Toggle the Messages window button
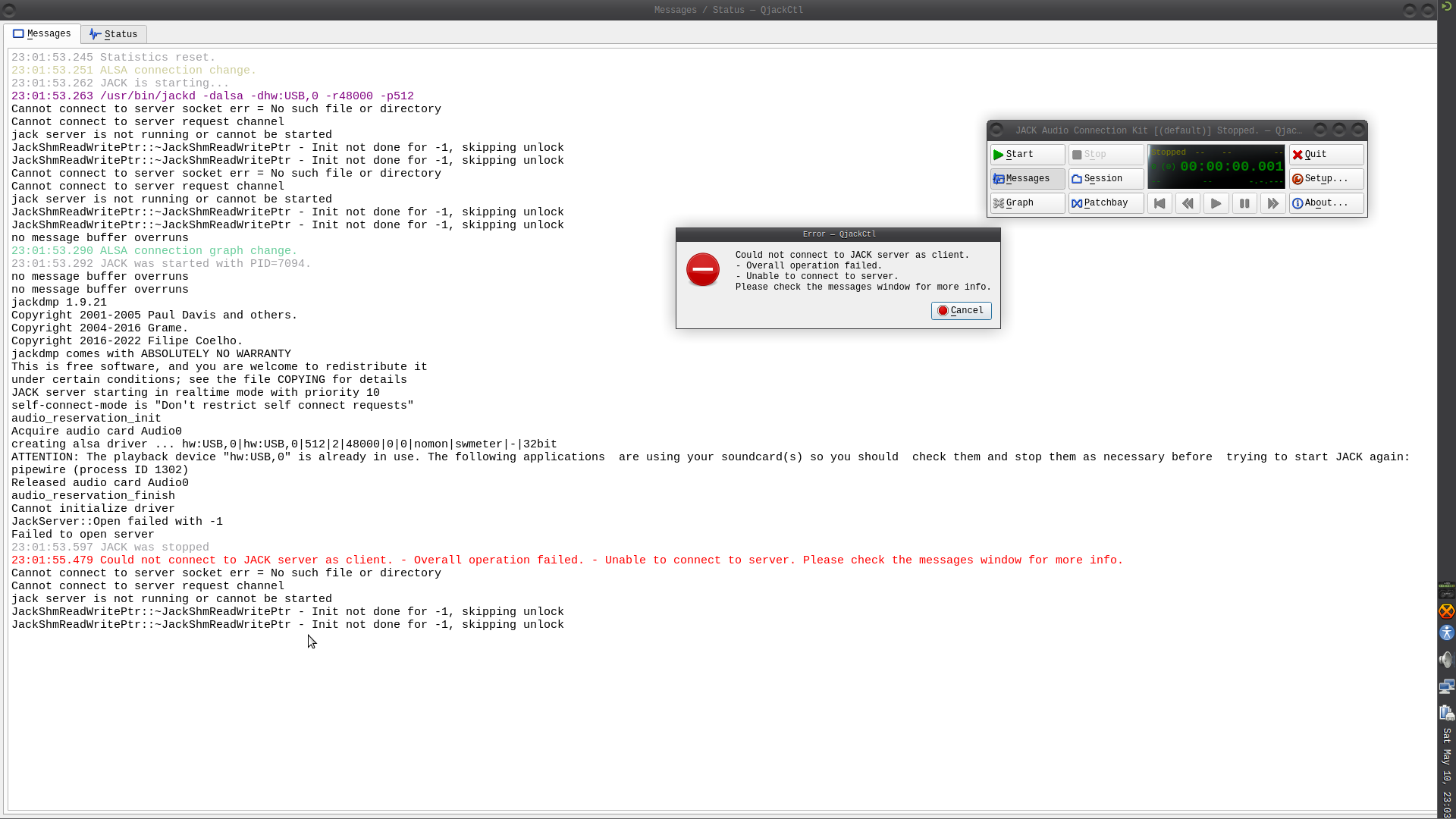The width and height of the screenshot is (1456, 819). point(1027,179)
